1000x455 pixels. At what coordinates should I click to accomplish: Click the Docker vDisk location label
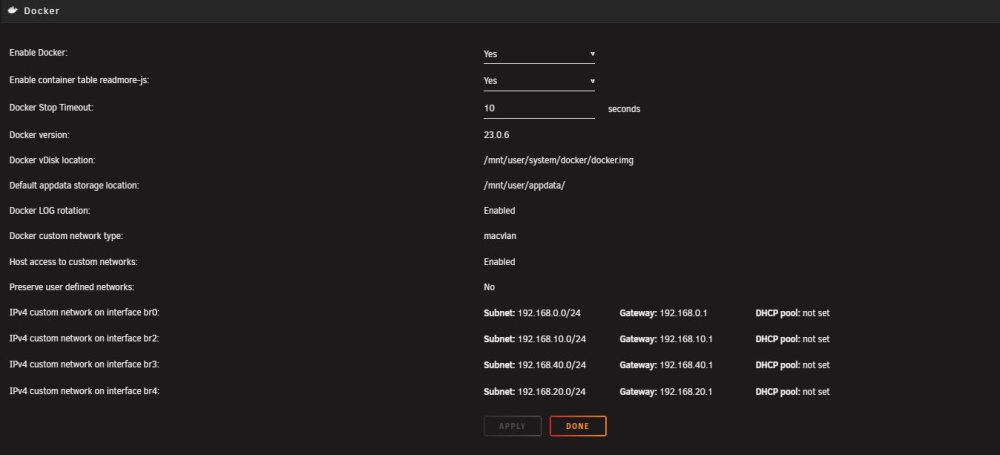pyautogui.click(x=52, y=160)
